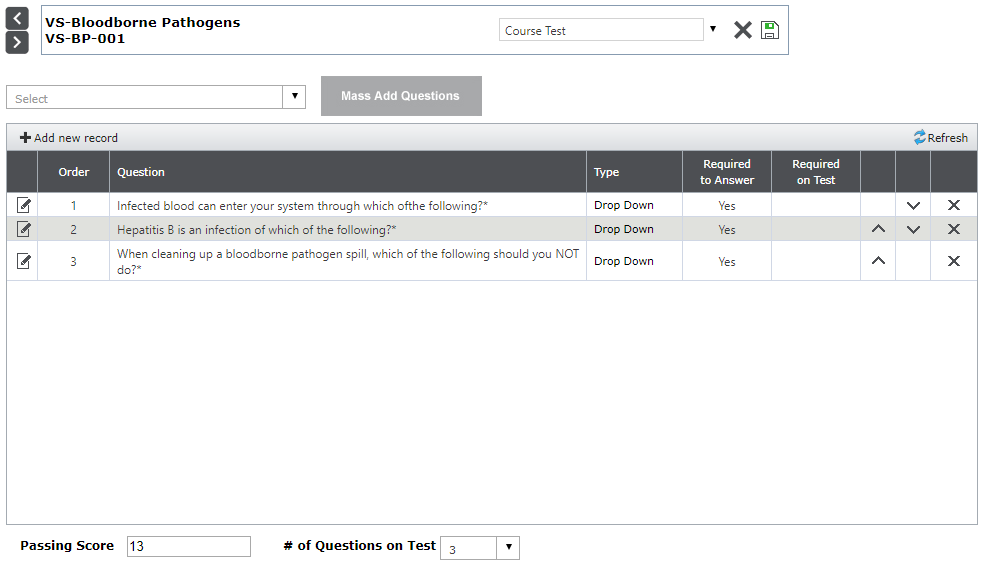This screenshot has width=986, height=570.
Task: Open the editor for question 3
Action: point(24,261)
